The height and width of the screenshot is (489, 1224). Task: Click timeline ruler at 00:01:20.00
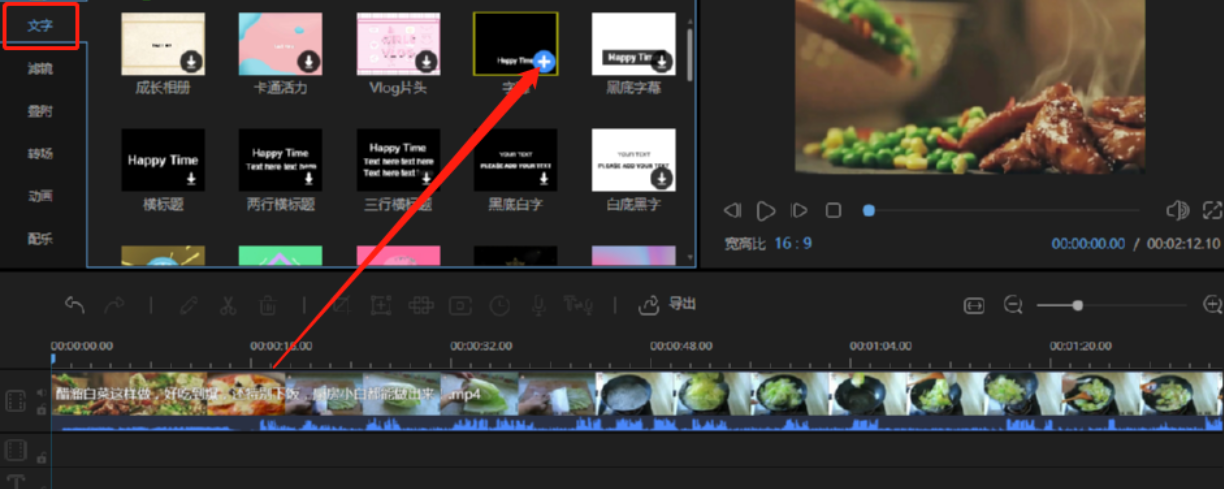pos(1081,346)
